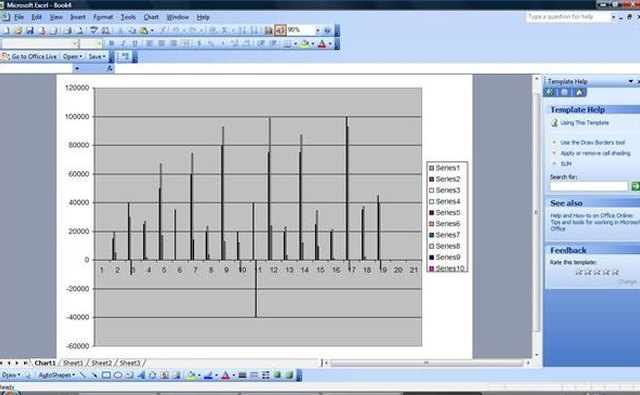Switch to the Sheet2 tab
Image resolution: width=640 pixels, height=395 pixels.
tap(101, 363)
